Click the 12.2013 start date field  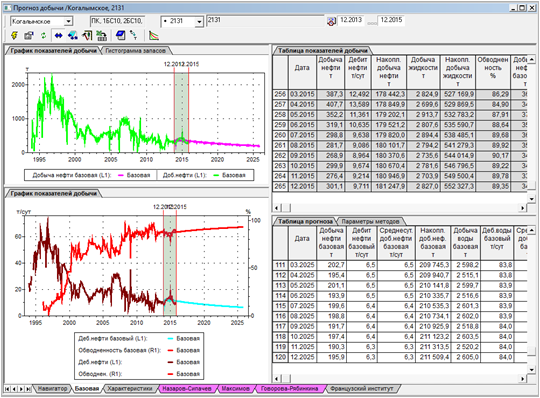pyautogui.click(x=351, y=20)
